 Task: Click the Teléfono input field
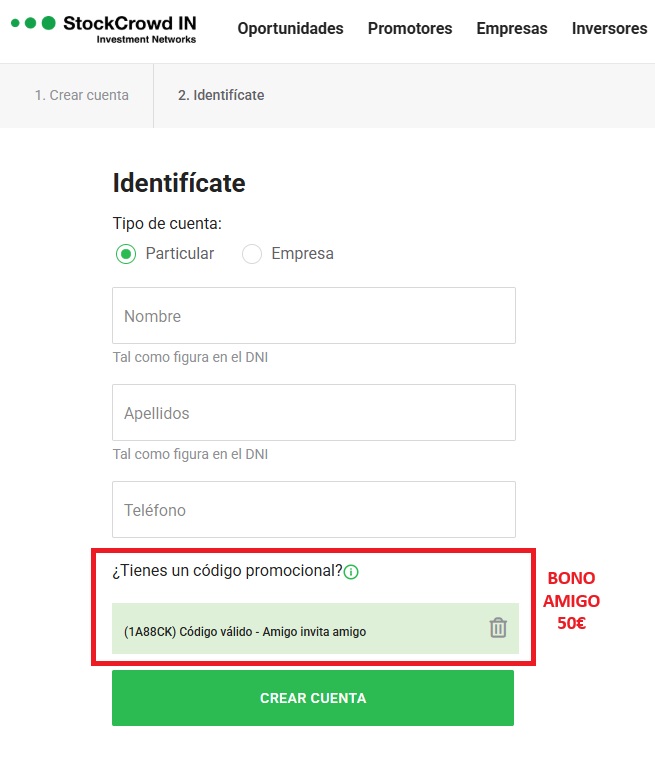click(314, 510)
